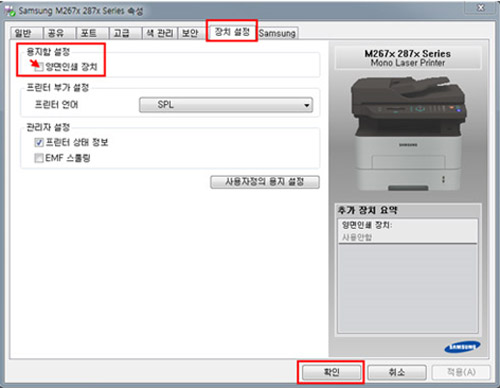Go to the 고급 tab

[x=124, y=33]
